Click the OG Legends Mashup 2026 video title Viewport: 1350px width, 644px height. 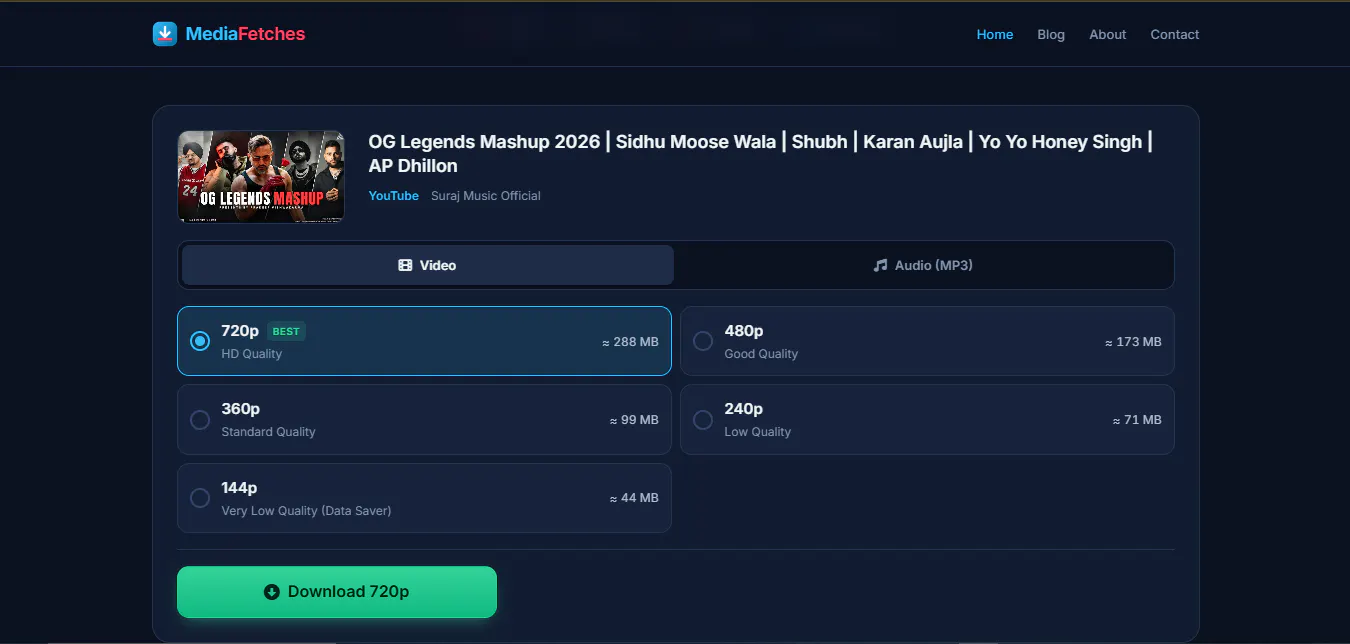point(761,154)
